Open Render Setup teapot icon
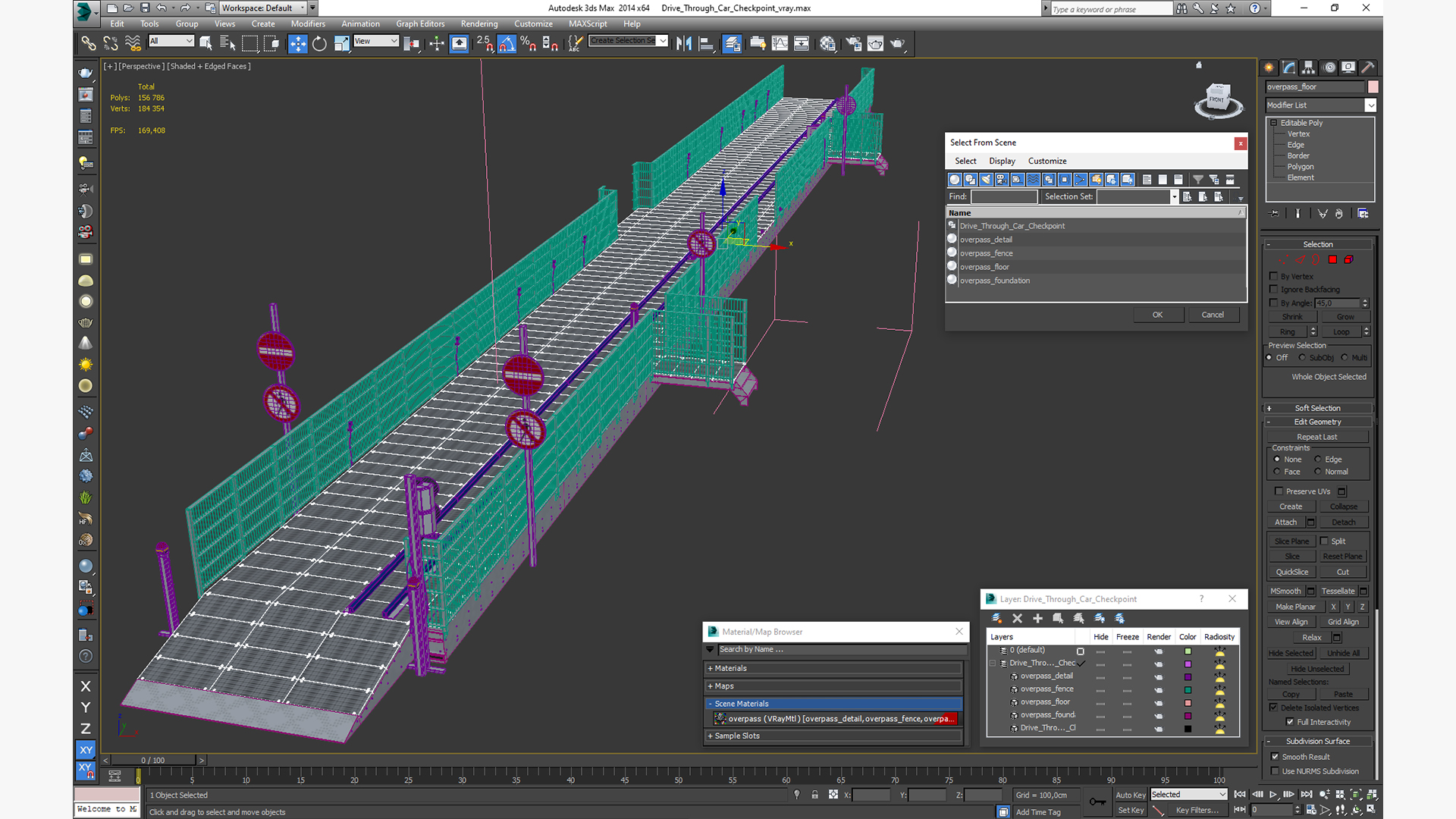Image resolution: width=1456 pixels, height=819 pixels. (853, 44)
